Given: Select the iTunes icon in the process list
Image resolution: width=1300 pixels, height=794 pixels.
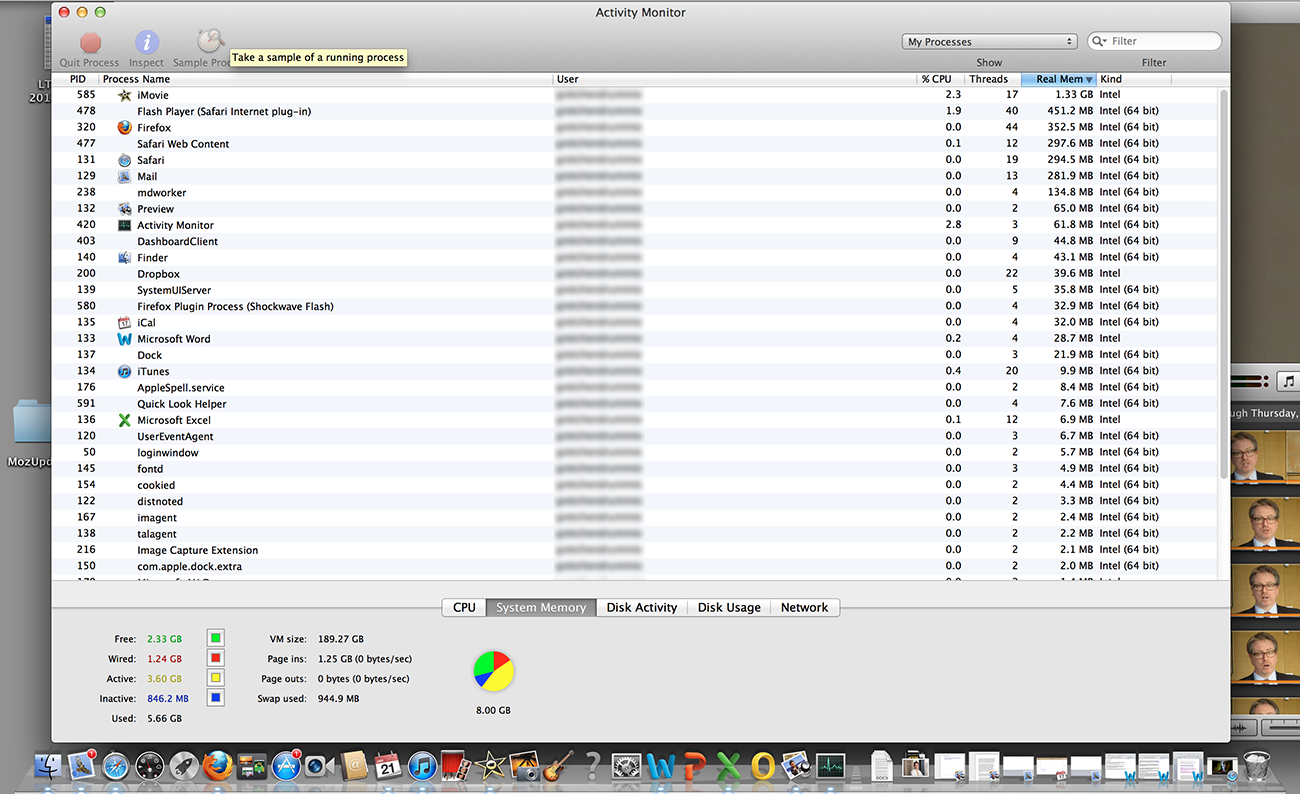Looking at the screenshot, I should pyautogui.click(x=124, y=371).
